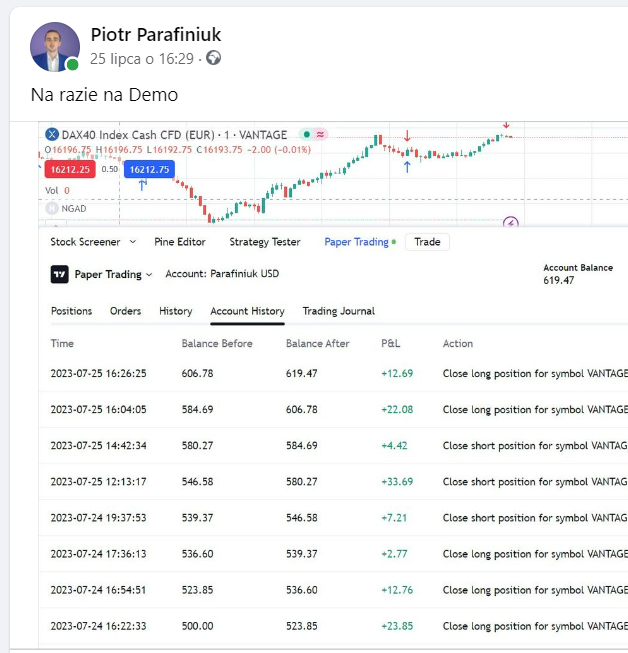Screen dimensions: 628x653
Task: Select the Paper Trading panel tab
Action: click(x=356, y=242)
